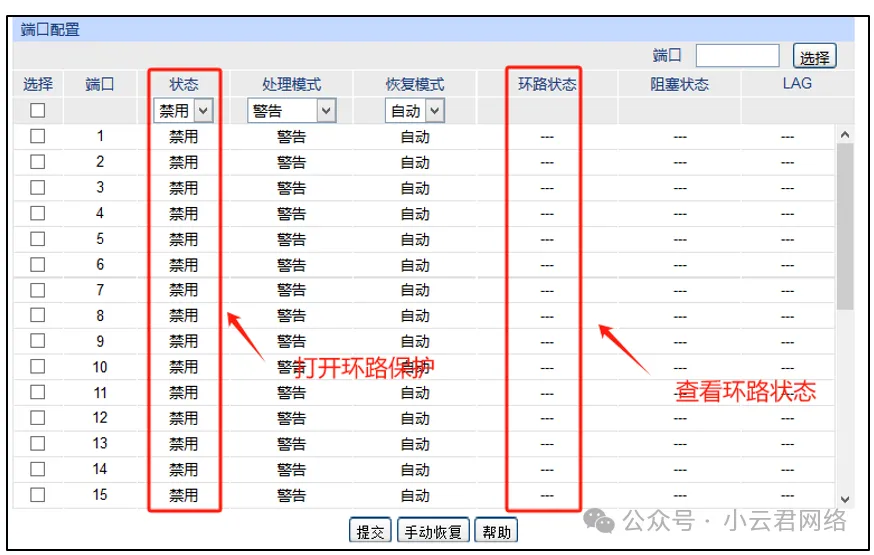Viewport: 874px width, 555px height.
Task: Click the 环路状态 column header
Action: pos(547,84)
